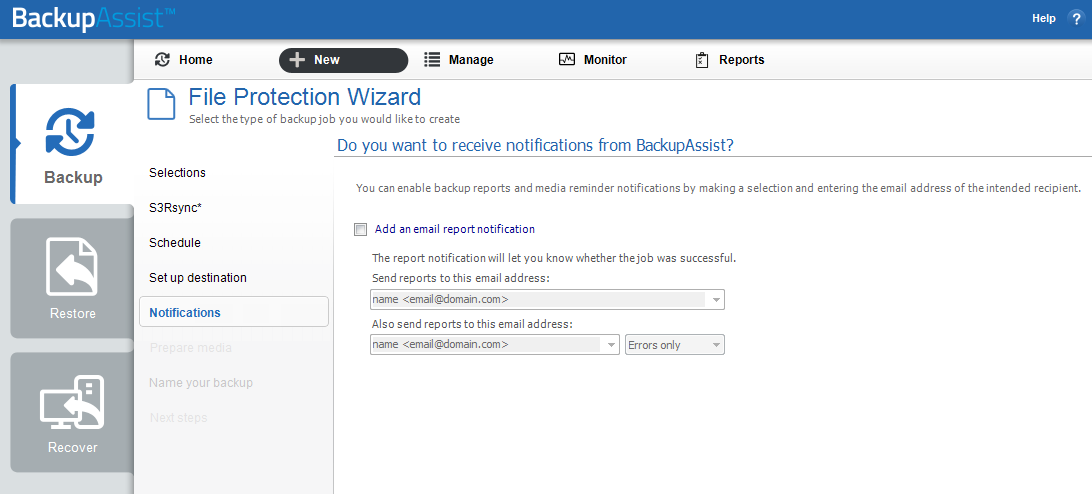Open the Schedule wizard step
1092x494 pixels.
(x=175, y=242)
